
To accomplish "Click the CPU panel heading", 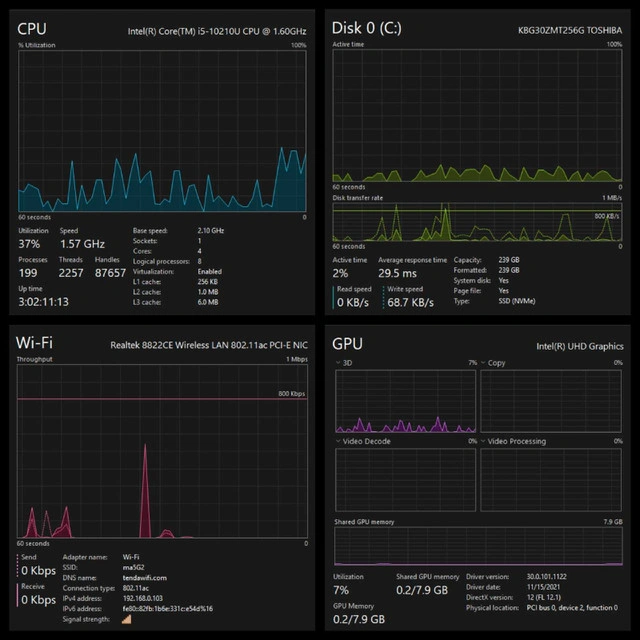I will [32, 28].
